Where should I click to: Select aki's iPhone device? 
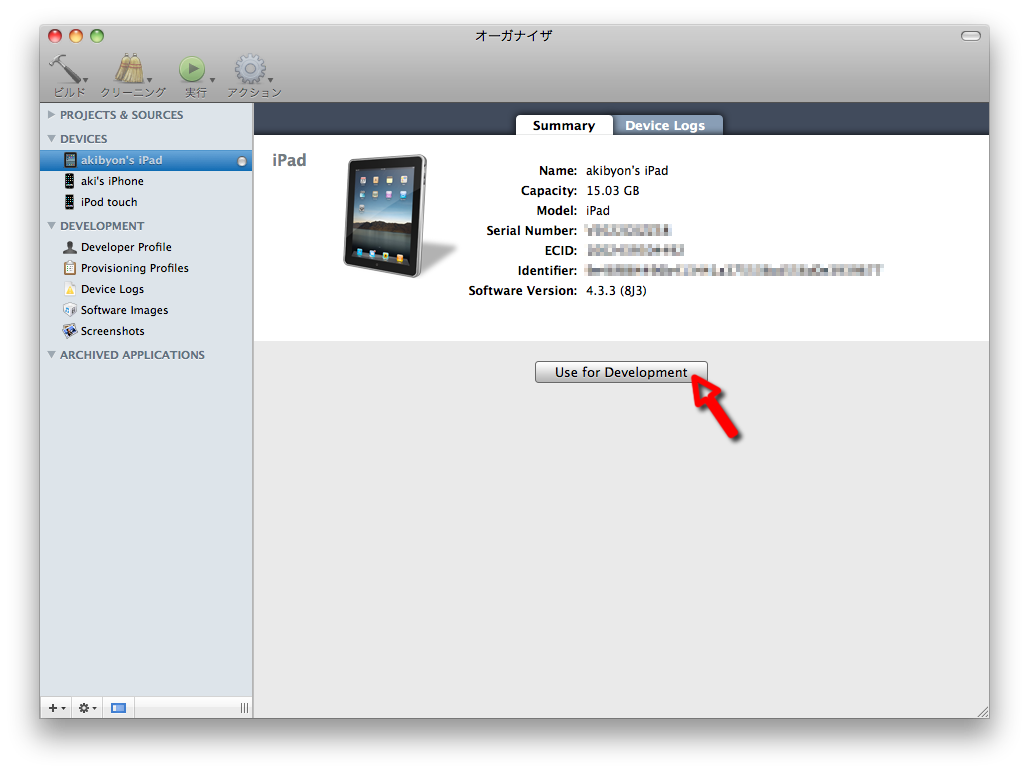pos(112,181)
